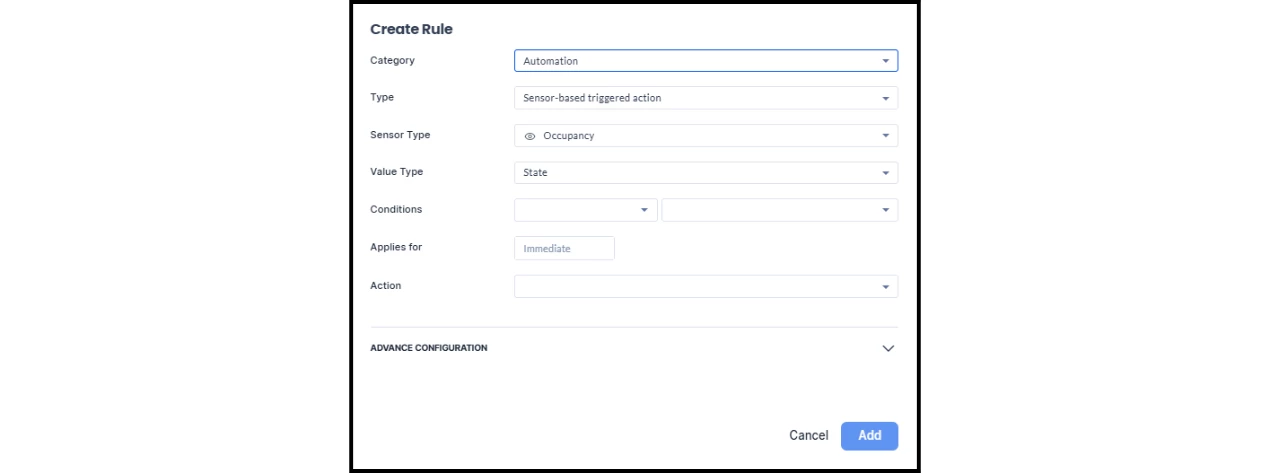The width and height of the screenshot is (1270, 473).
Task: Click the Applies for Immediate field
Action: [564, 248]
